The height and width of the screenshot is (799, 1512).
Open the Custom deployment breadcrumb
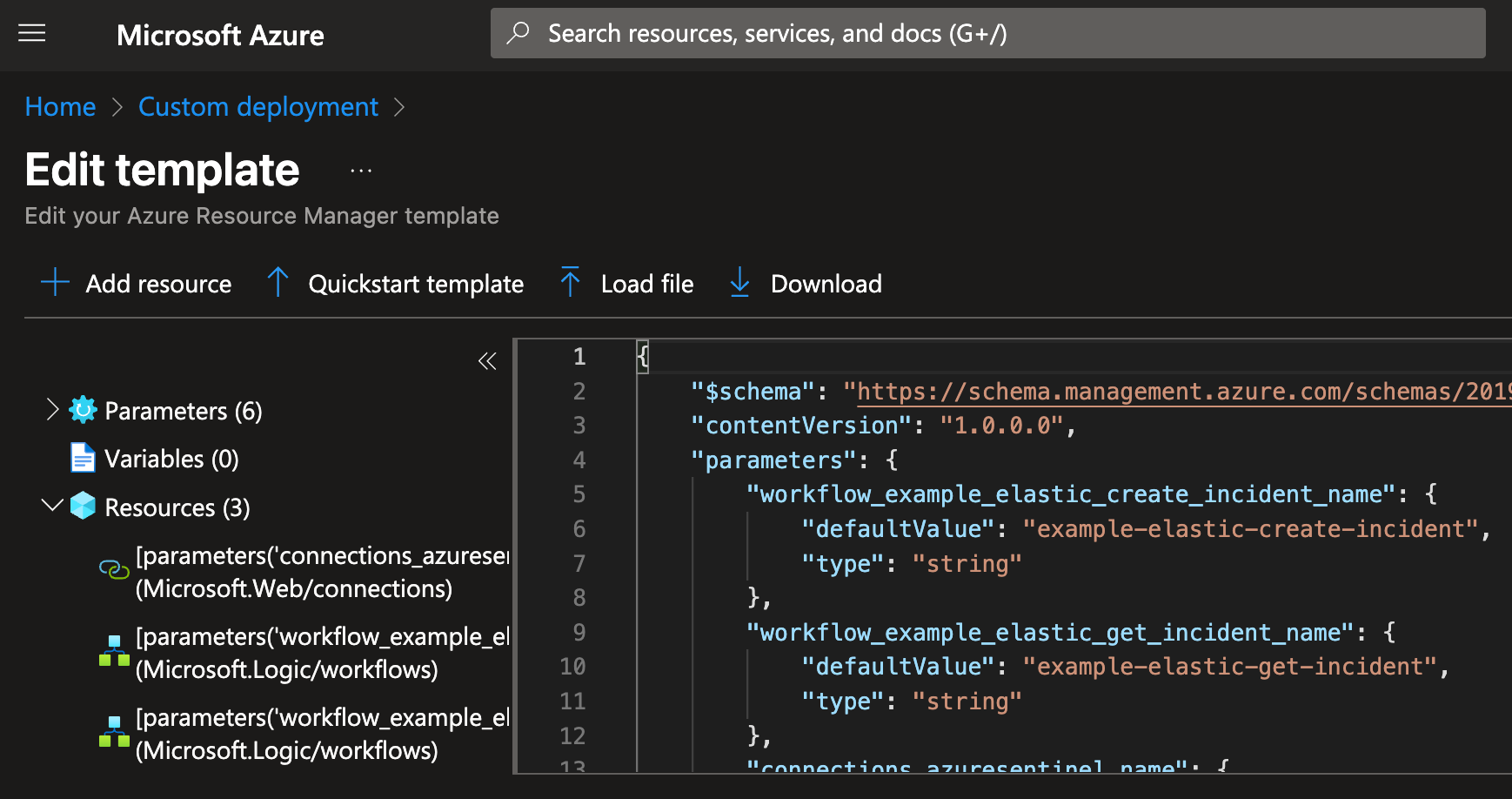[x=258, y=107]
